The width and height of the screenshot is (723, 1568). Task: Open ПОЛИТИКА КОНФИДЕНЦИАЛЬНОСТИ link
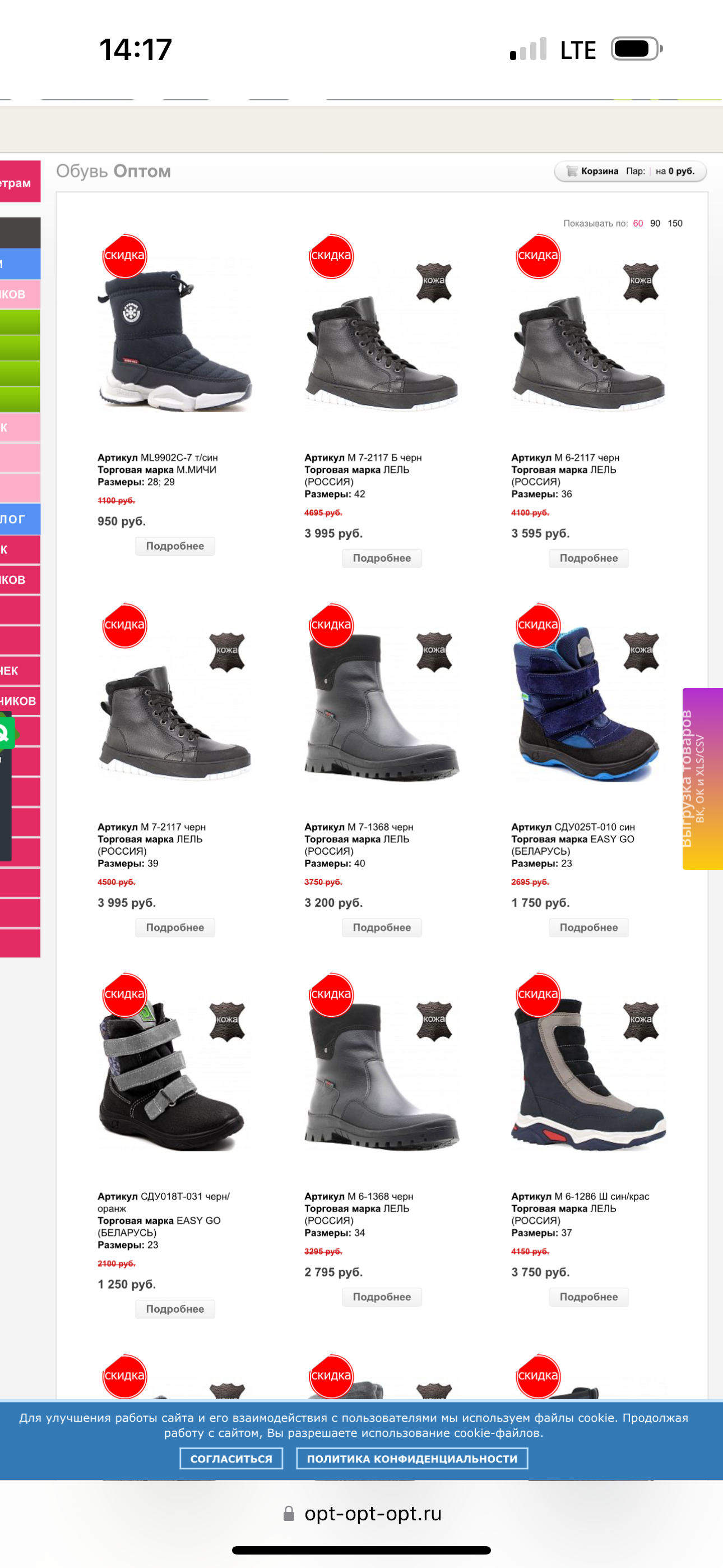coord(412,1459)
